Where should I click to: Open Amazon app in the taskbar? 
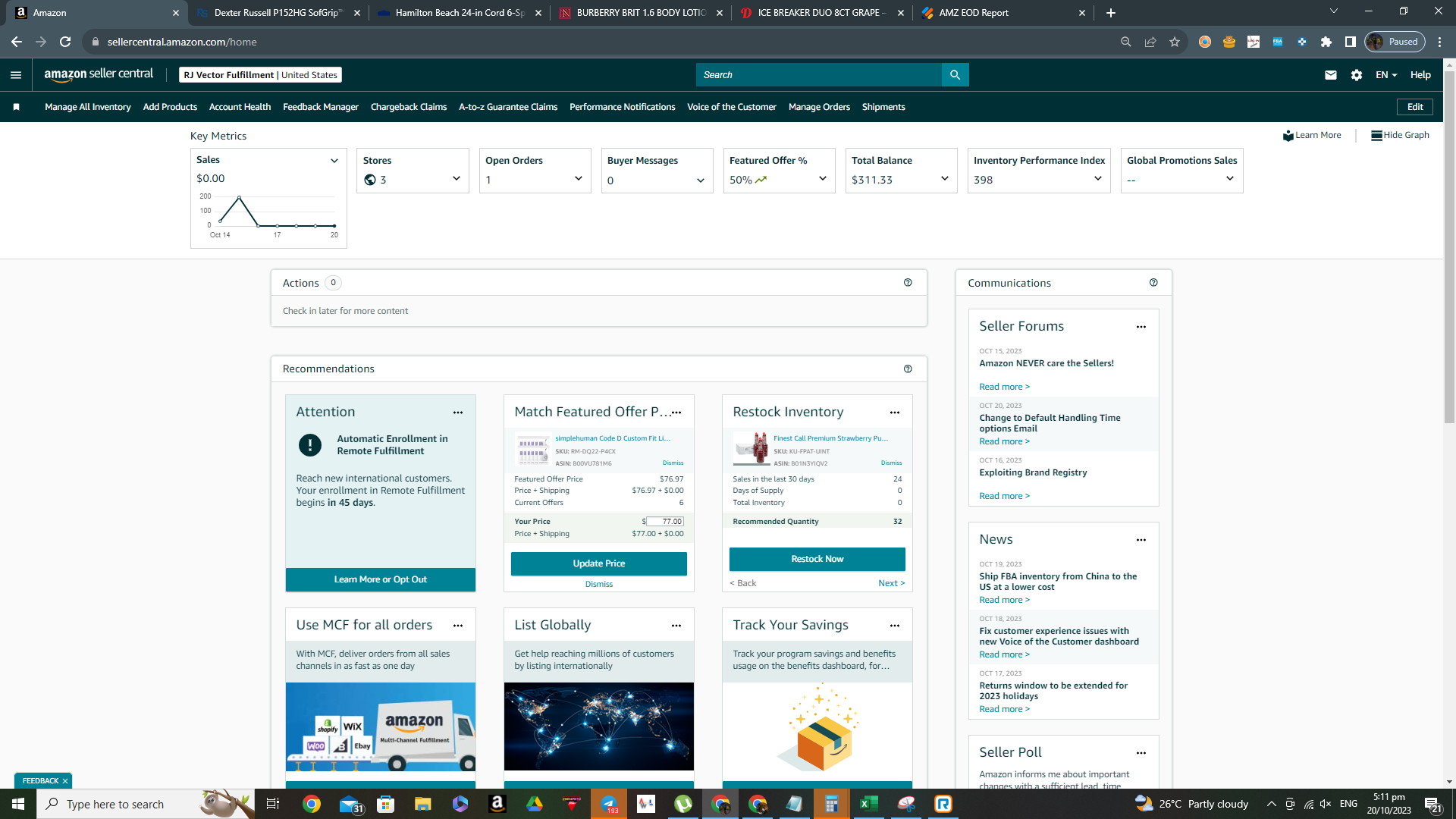(497, 804)
